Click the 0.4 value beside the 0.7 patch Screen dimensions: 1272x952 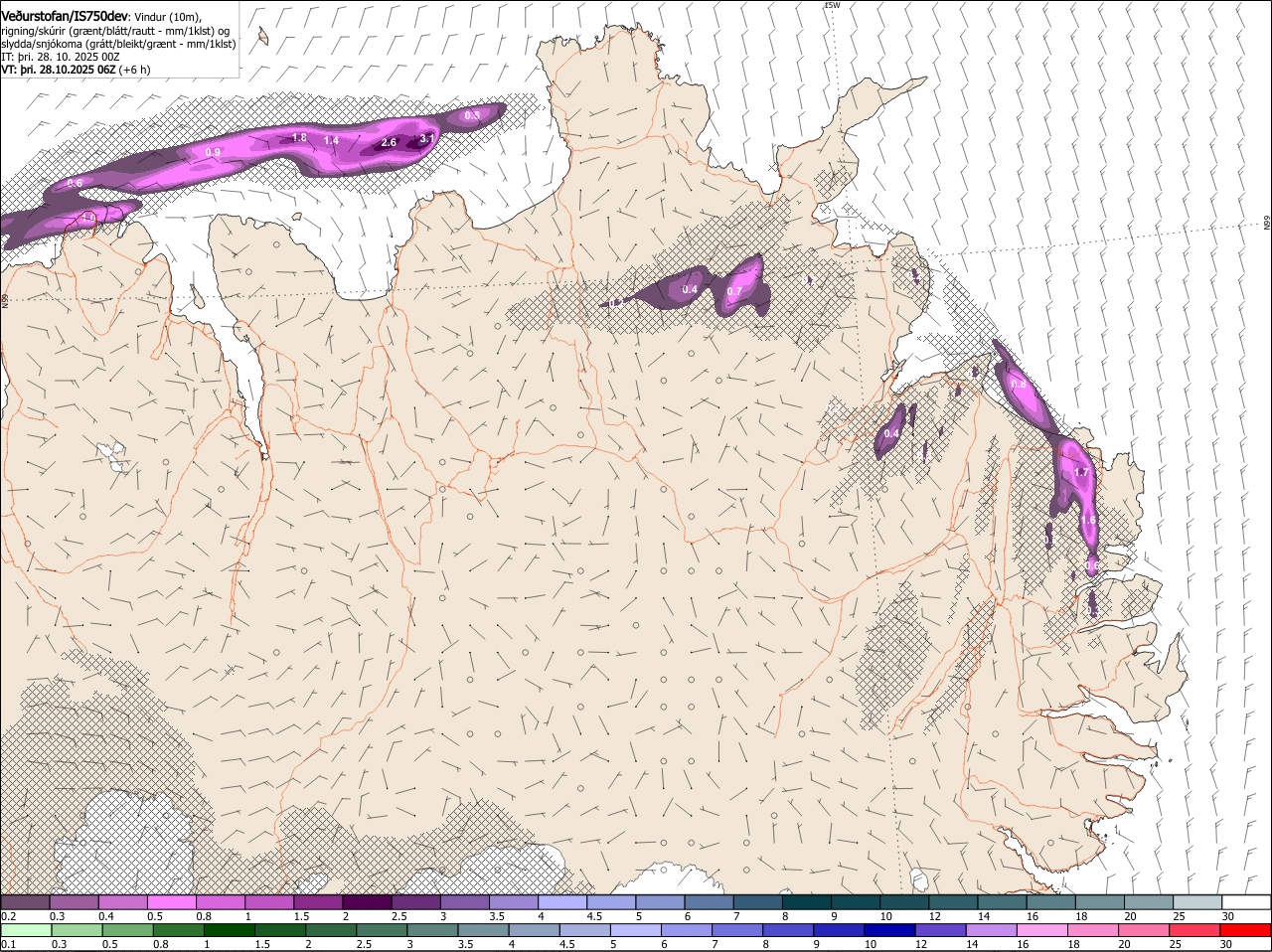point(690,290)
